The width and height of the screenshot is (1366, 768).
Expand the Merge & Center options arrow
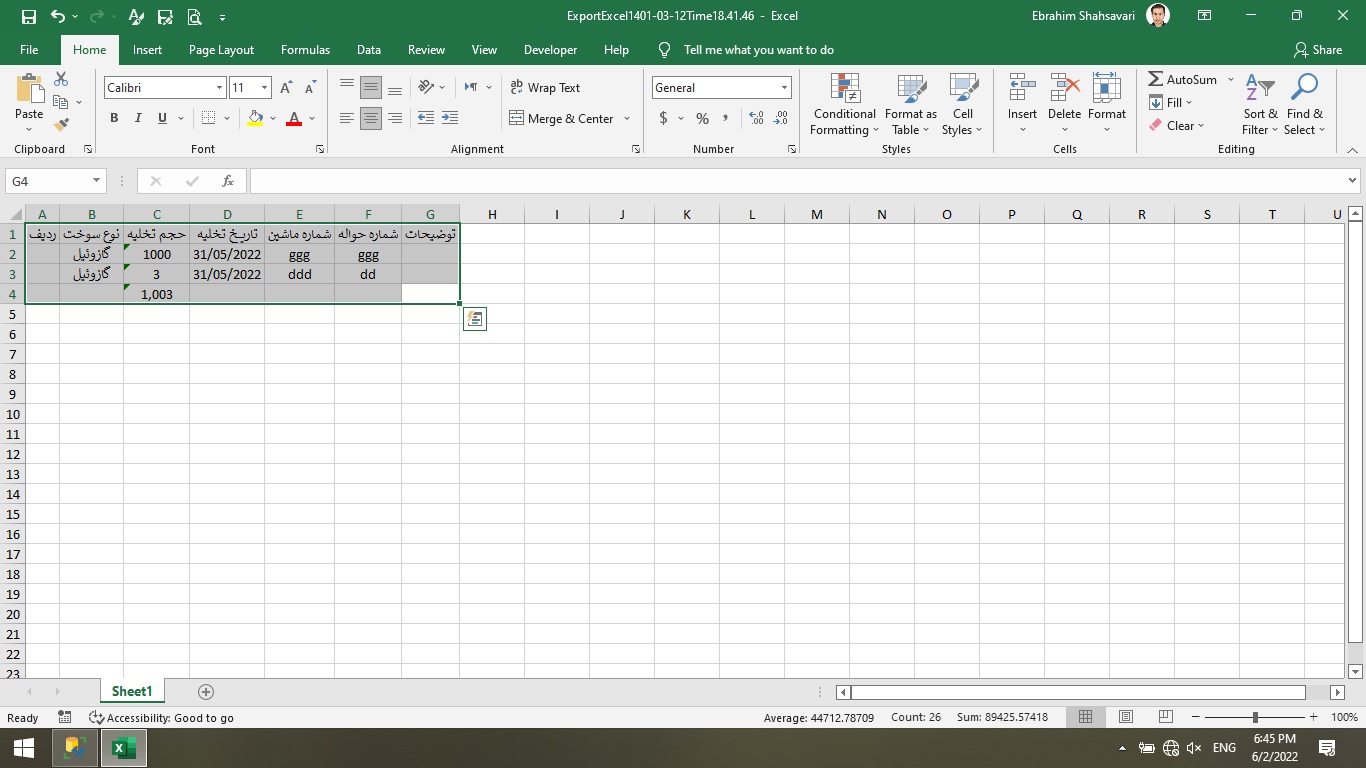[x=627, y=118]
